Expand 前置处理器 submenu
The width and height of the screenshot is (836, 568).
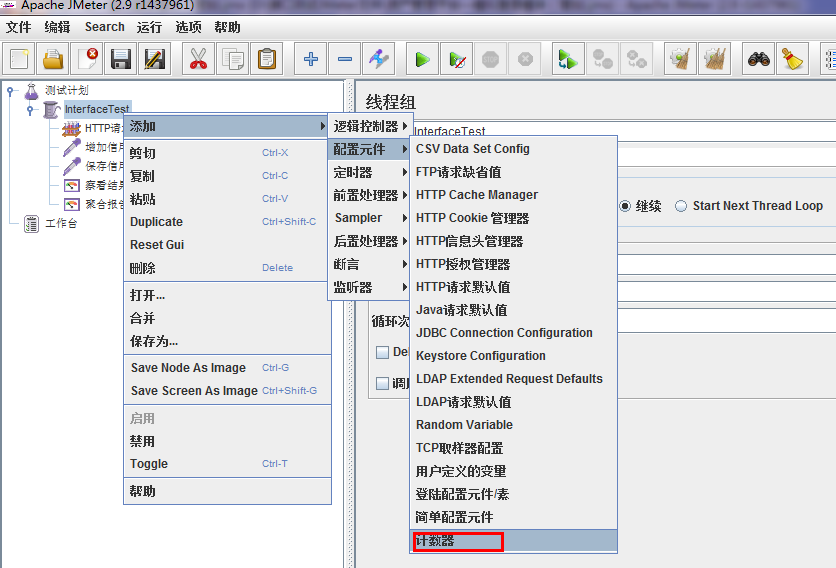369,195
